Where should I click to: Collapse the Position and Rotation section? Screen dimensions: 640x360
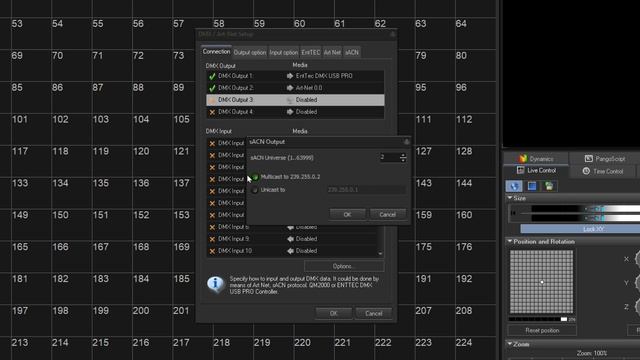[510, 242]
